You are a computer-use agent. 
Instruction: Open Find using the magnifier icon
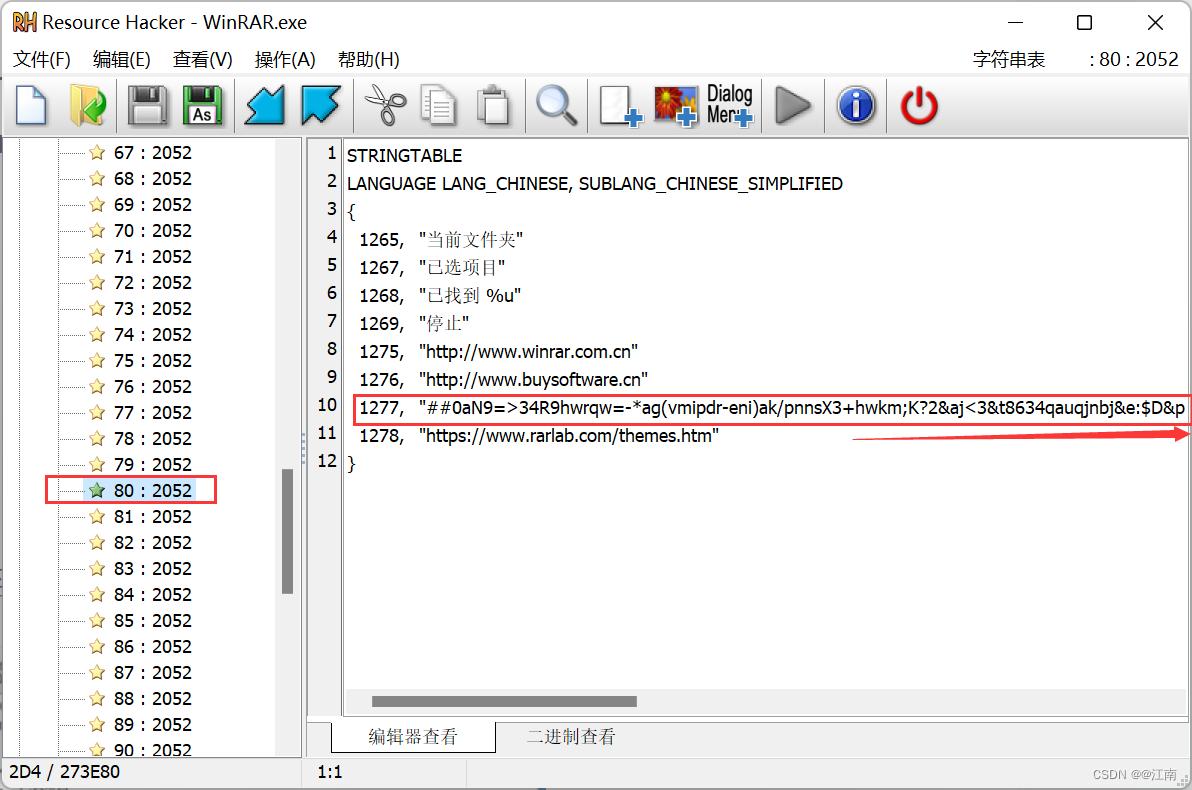click(556, 105)
